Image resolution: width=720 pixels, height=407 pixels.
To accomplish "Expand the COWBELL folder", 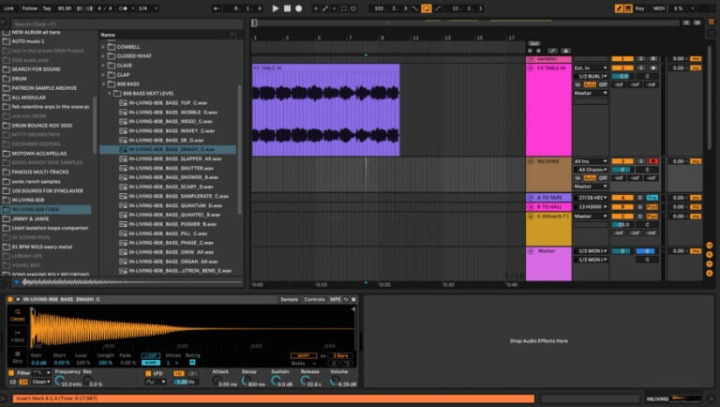I will 103,47.
